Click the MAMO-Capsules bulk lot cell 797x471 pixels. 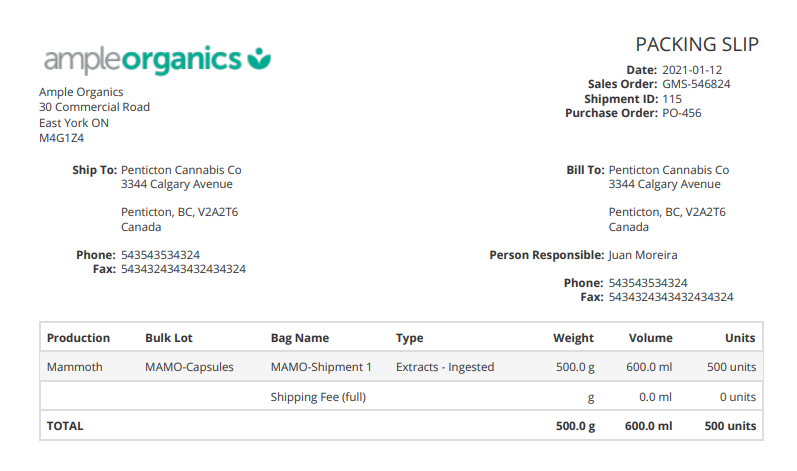click(x=189, y=367)
